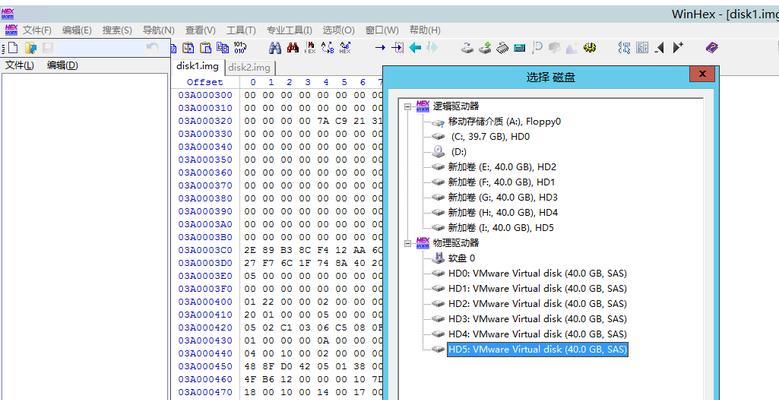Click the yellow gear options icon
Viewport: 779px width, 400px height.
(589, 48)
